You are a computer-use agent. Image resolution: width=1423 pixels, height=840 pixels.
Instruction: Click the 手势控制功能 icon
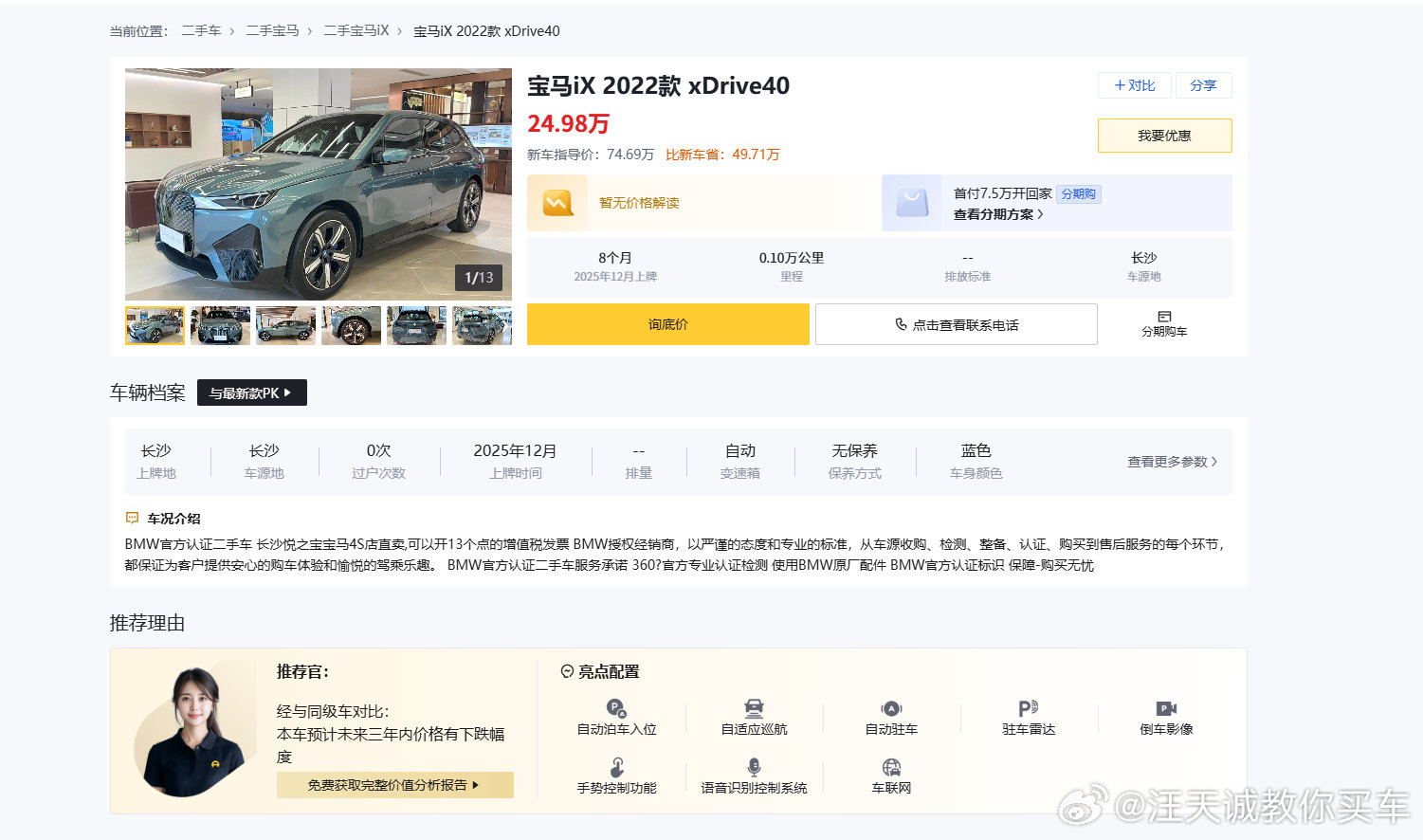[616, 767]
